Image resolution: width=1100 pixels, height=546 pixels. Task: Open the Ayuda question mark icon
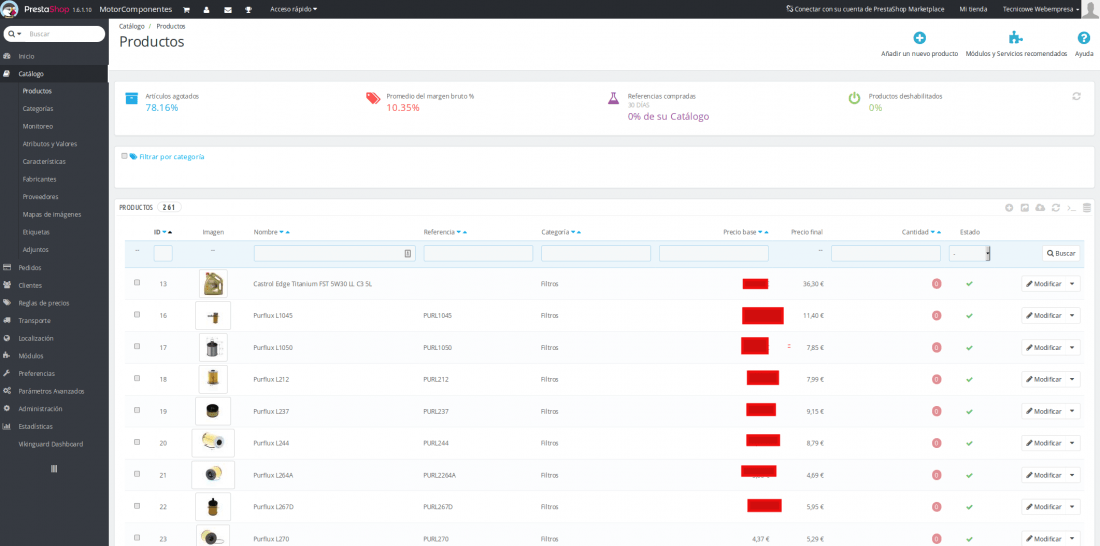(1084, 38)
